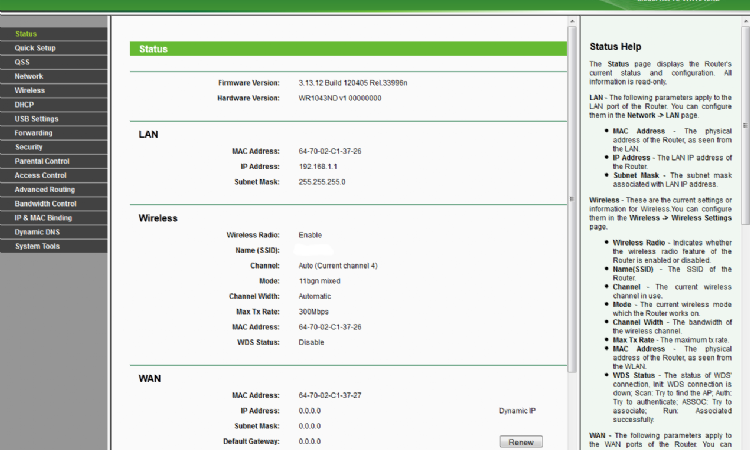Select Forwarding from the sidebar
Viewport: 750px width, 450px height.
click(34, 132)
